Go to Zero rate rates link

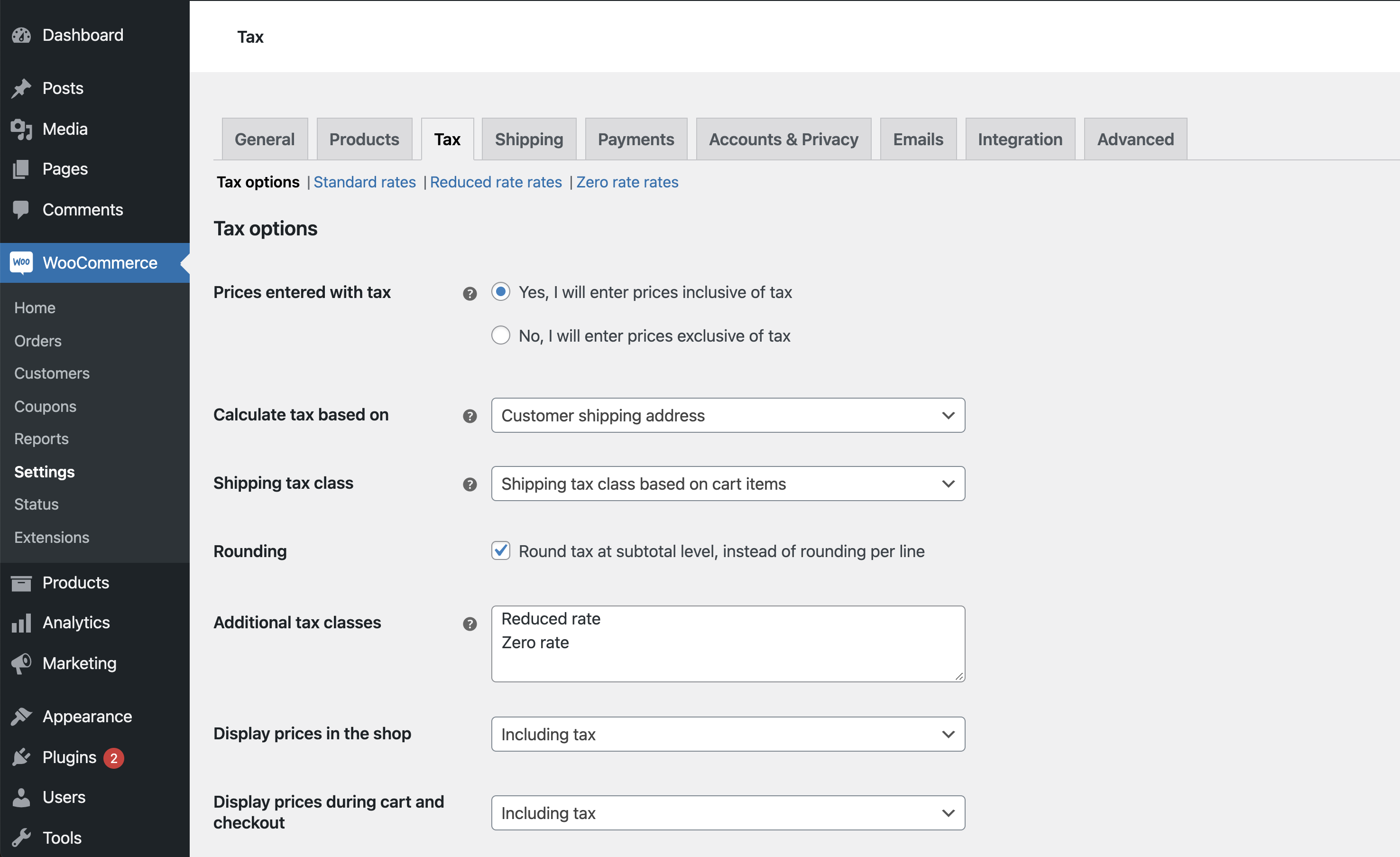[626, 182]
